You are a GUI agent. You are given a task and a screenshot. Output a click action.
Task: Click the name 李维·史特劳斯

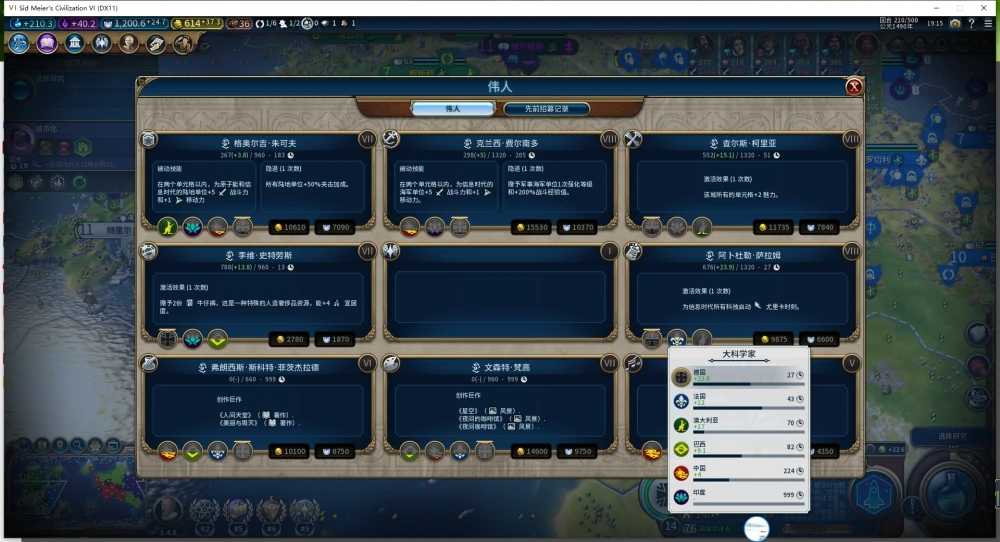[265, 255]
